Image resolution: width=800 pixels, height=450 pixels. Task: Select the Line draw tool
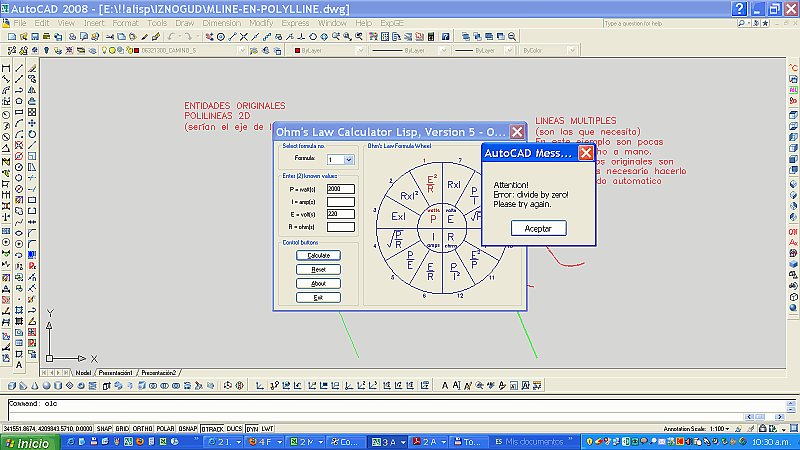point(19,68)
